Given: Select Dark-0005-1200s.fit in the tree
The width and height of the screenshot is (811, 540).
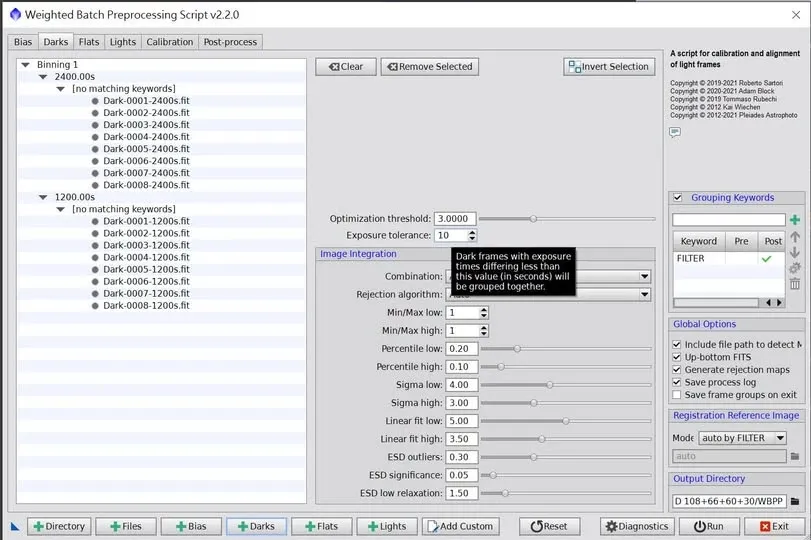Looking at the screenshot, I should (146, 269).
